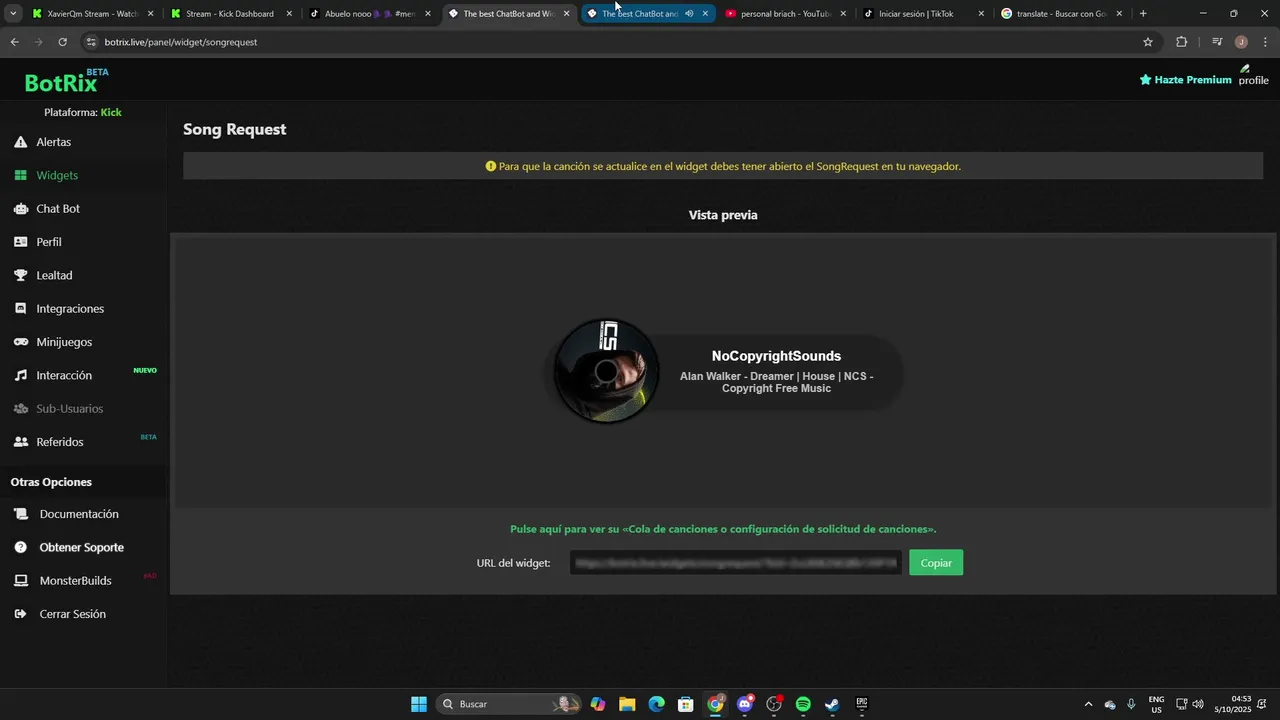Viewport: 1280px width, 720px height.
Task: Switch to the Abuelo nooo TikTok tab
Action: pyautogui.click(x=369, y=14)
